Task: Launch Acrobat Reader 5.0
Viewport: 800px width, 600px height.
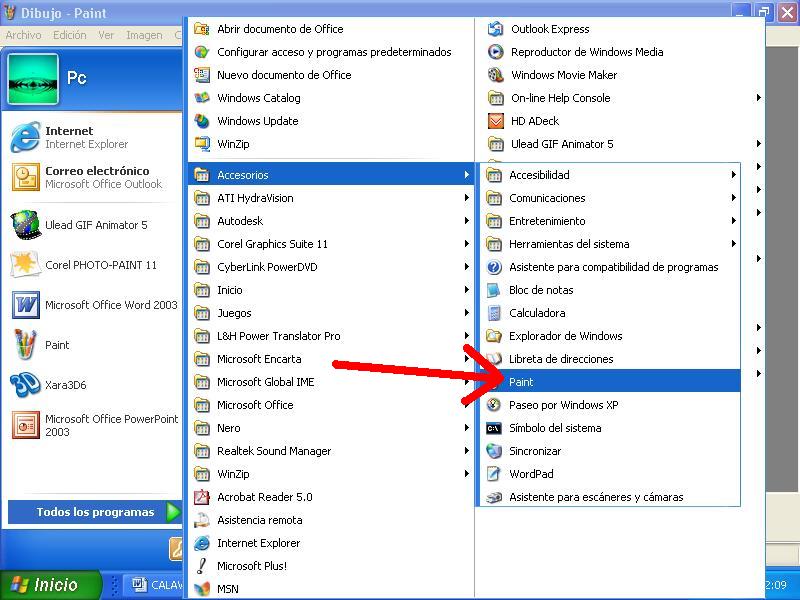Action: (331, 496)
